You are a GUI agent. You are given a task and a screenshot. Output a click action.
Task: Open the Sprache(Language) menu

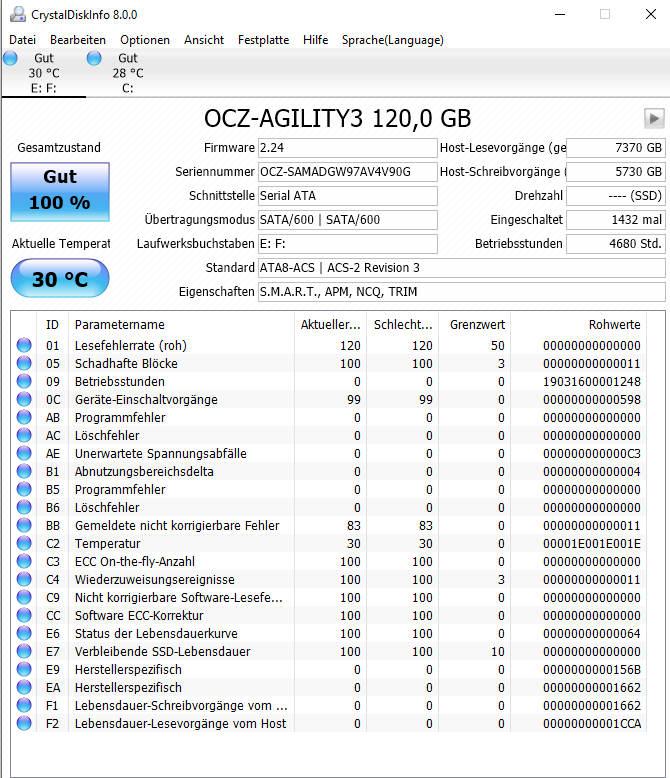click(393, 40)
